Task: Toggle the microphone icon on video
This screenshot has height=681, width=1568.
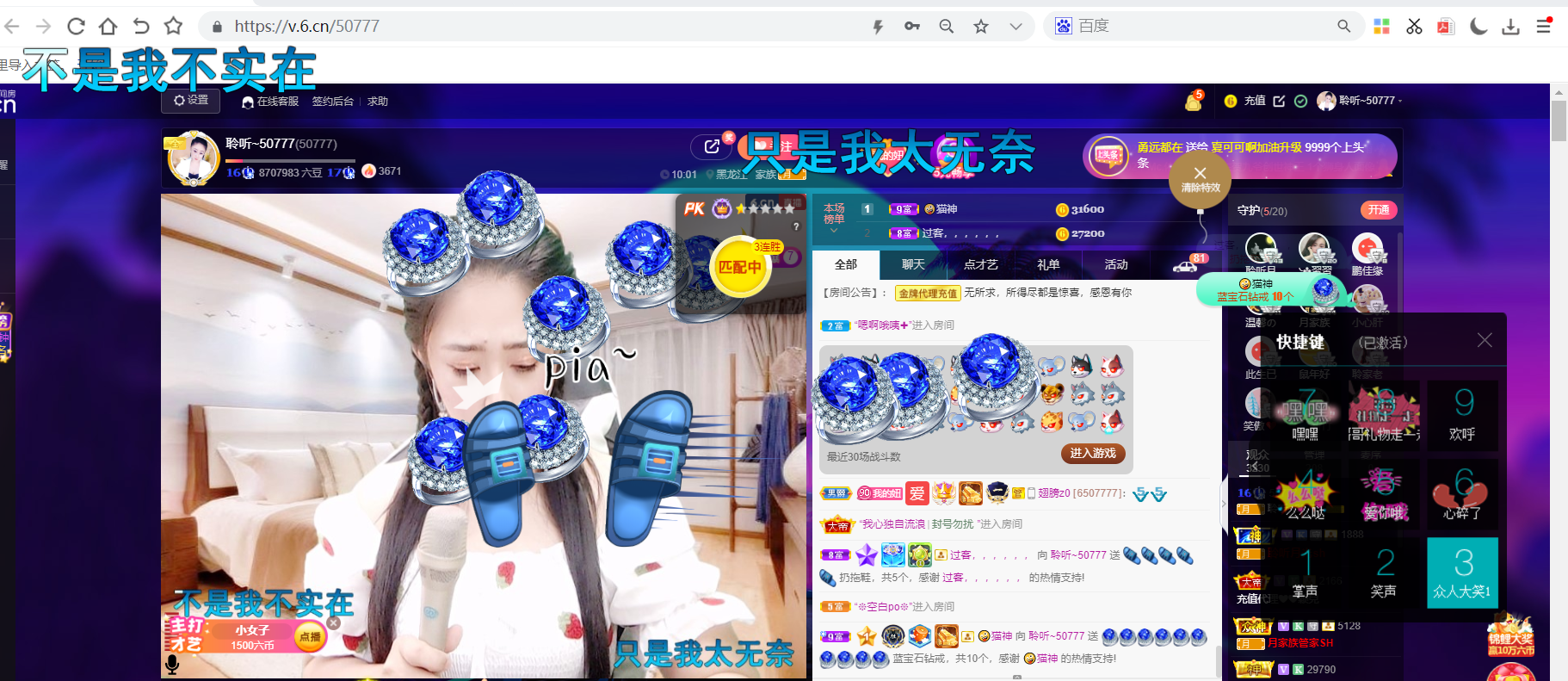Action: 172,664
